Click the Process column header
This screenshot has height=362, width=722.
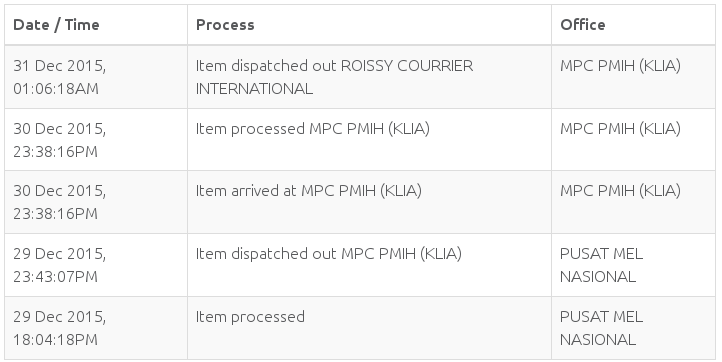click(225, 25)
